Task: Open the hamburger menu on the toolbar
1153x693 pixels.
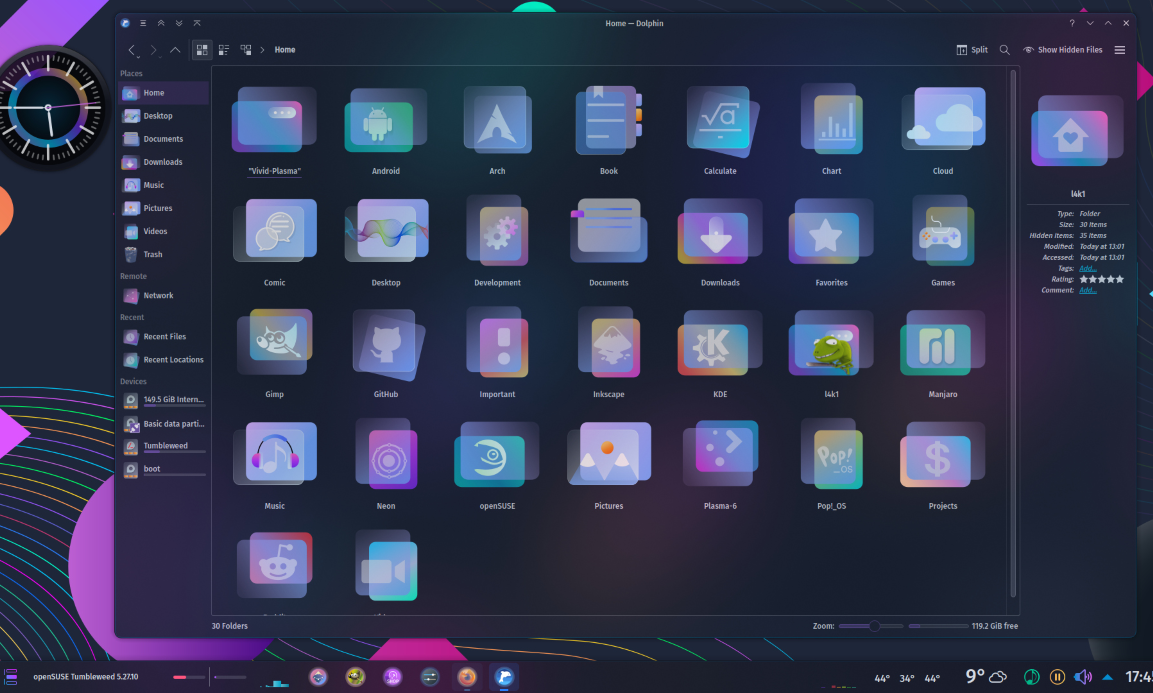Action: pos(1120,49)
